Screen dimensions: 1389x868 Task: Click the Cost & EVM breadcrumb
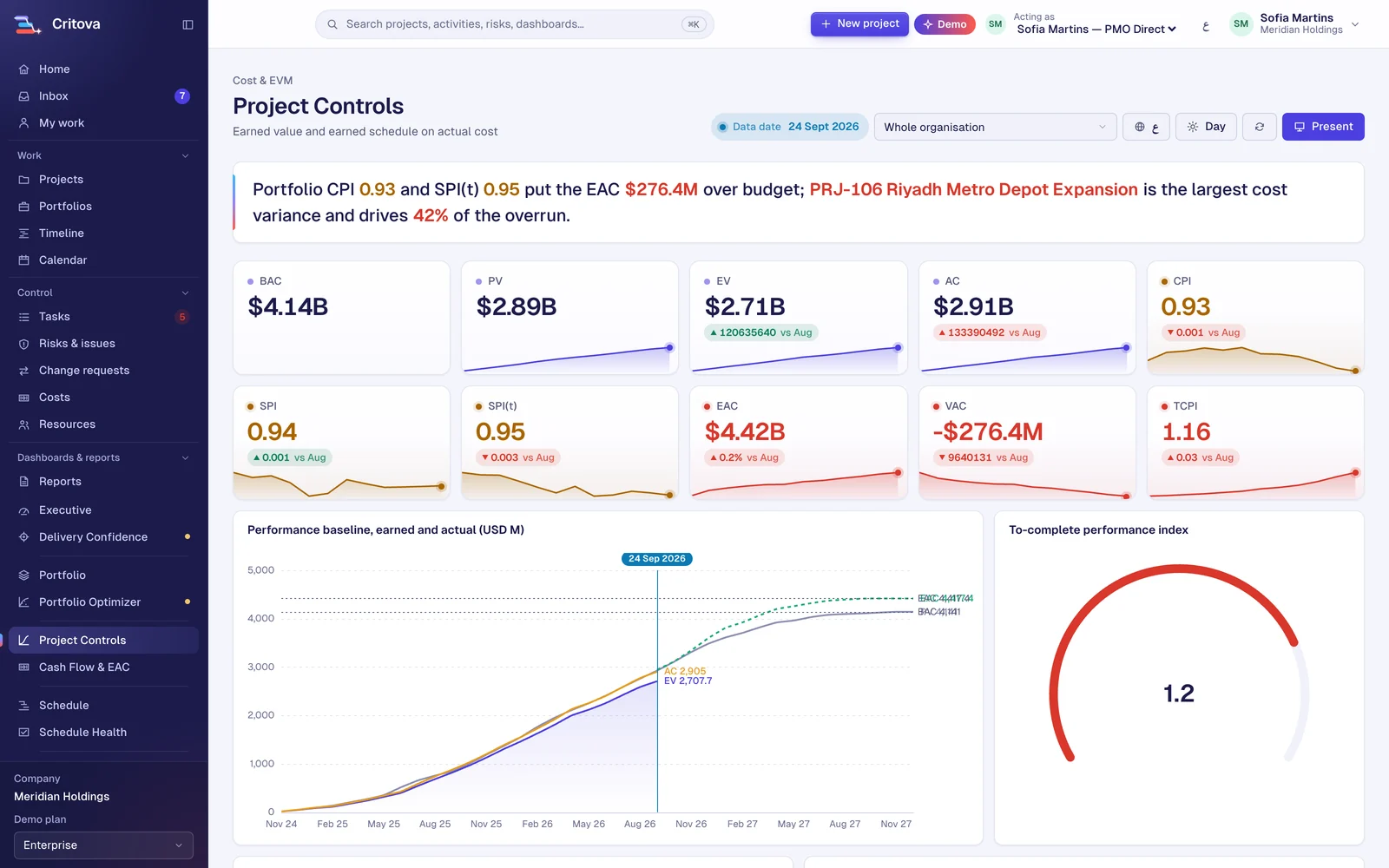(x=263, y=81)
